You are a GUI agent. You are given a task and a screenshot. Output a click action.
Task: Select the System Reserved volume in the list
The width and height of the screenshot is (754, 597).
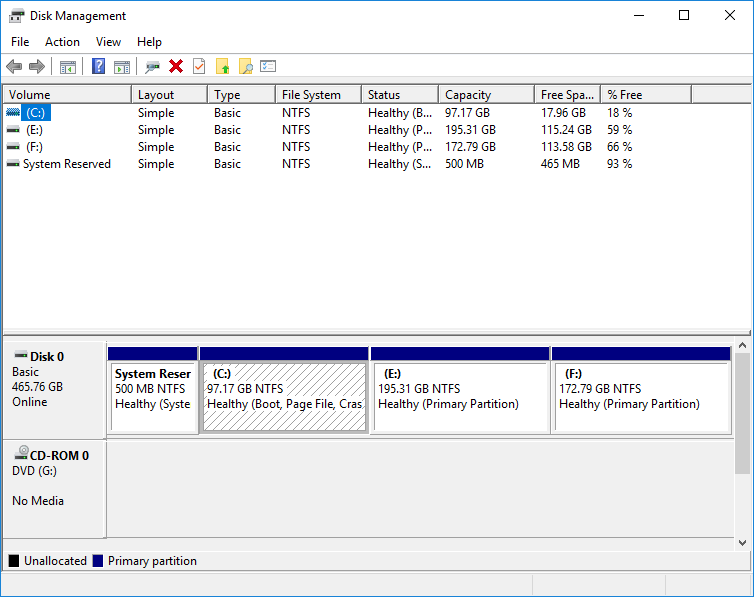66,164
